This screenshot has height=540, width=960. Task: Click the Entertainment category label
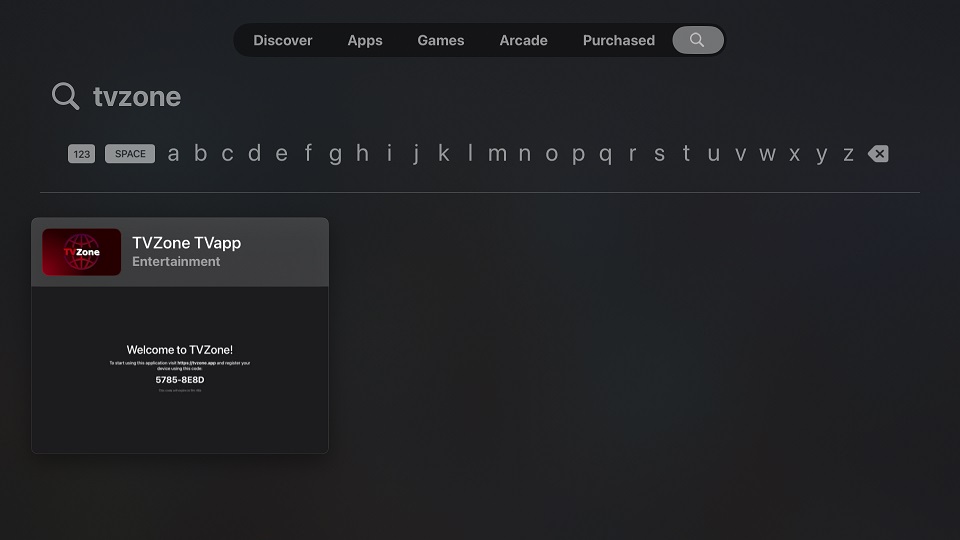176,261
